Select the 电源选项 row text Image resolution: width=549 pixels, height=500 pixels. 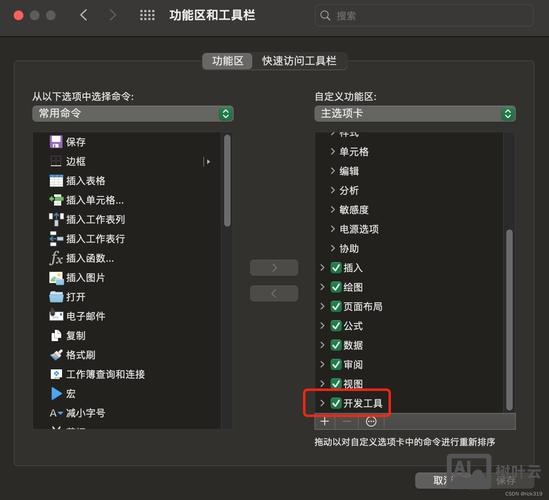pyautogui.click(x=359, y=229)
